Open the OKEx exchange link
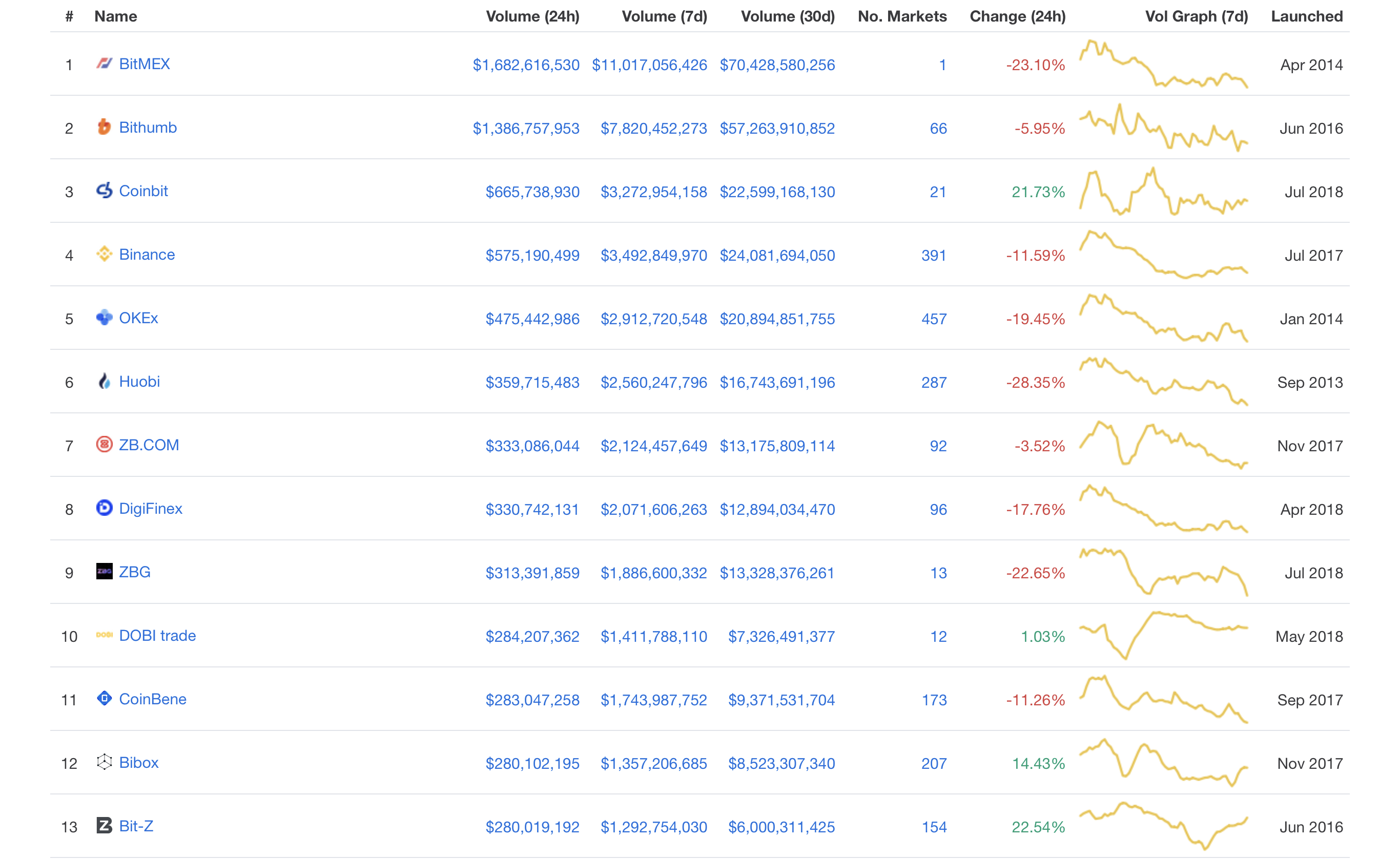This screenshot has width=1400, height=859. pyautogui.click(x=138, y=318)
